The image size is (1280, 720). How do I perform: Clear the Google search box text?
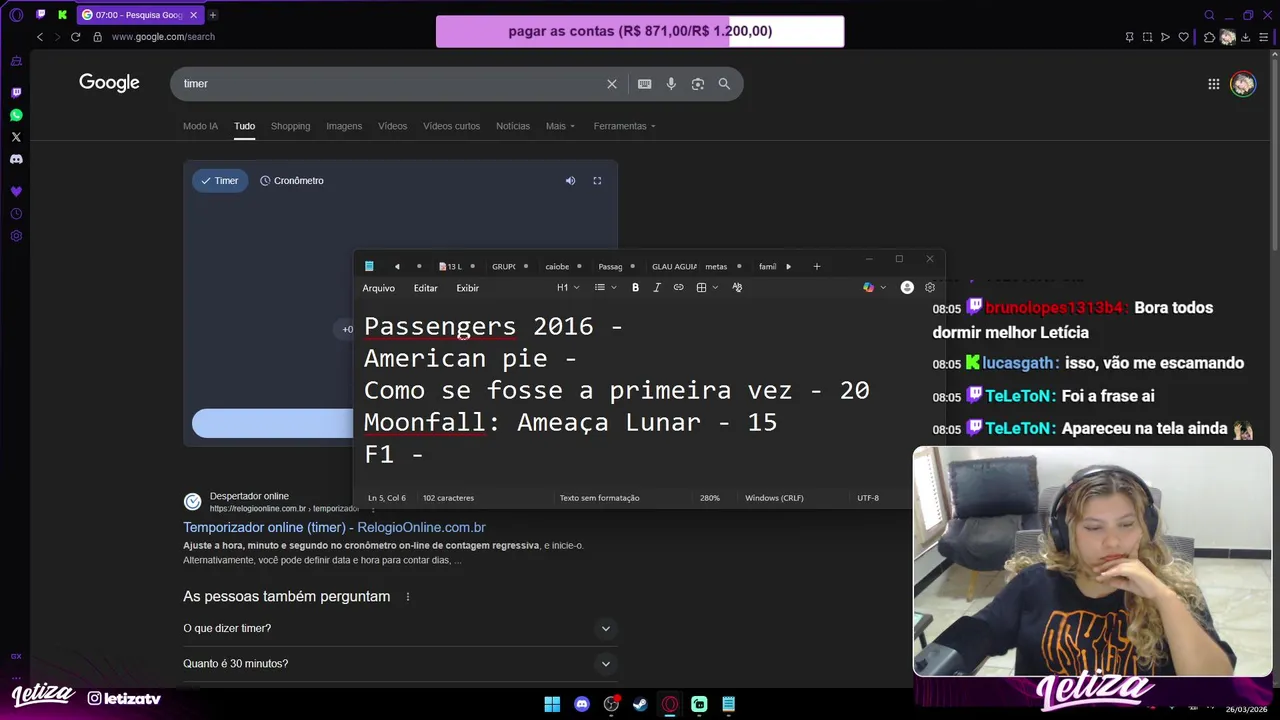coord(612,84)
